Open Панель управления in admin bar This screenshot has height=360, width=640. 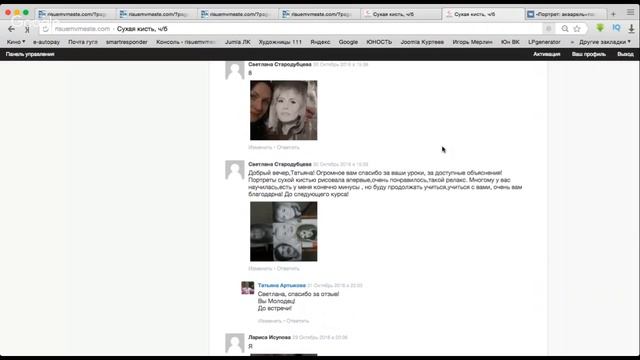click(30, 54)
